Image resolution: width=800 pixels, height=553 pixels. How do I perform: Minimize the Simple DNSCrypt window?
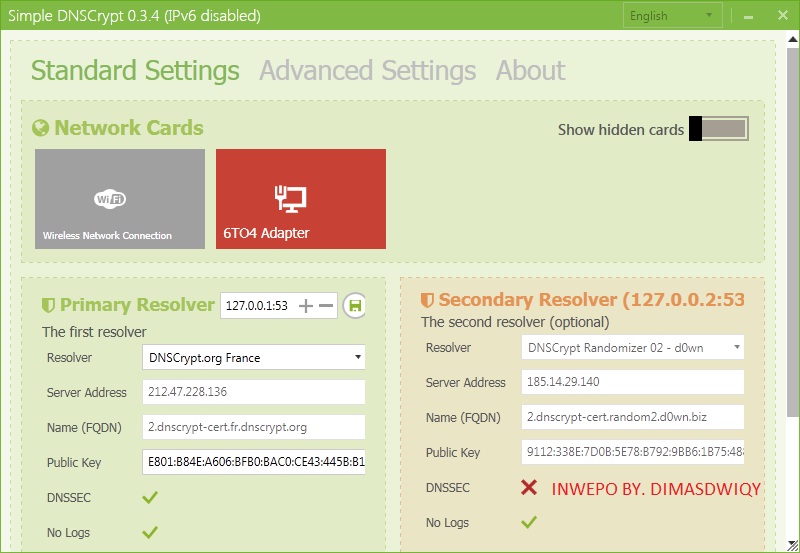748,16
